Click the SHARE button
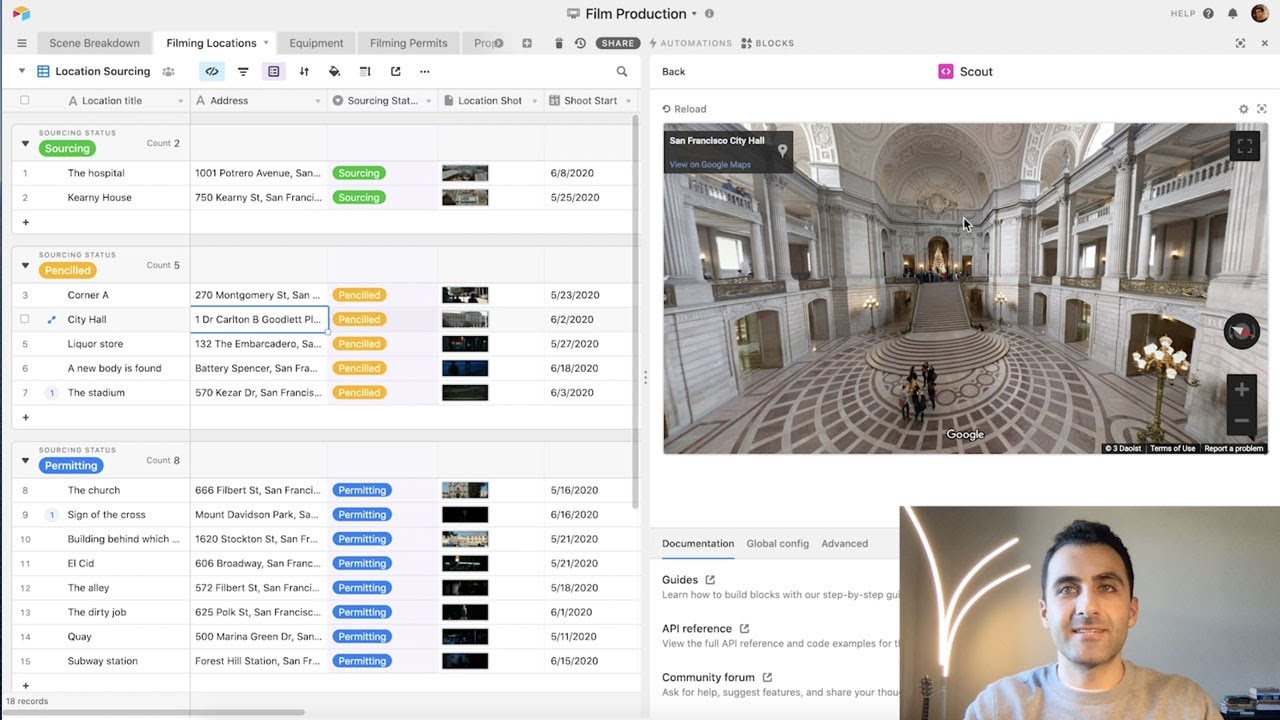1280x720 pixels. [618, 43]
